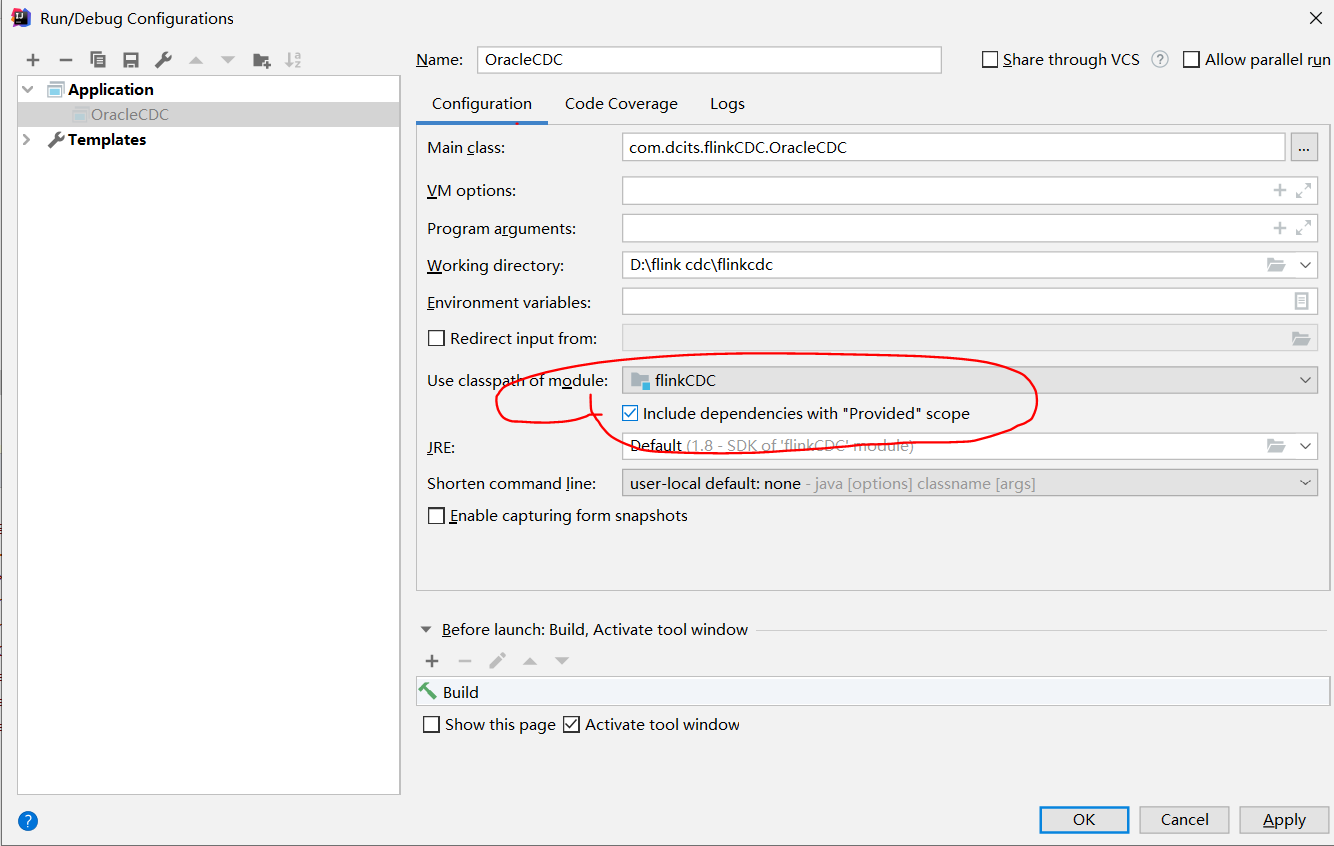Browse JRE folder icon
Viewport: 1334px width, 846px height.
click(1276, 446)
